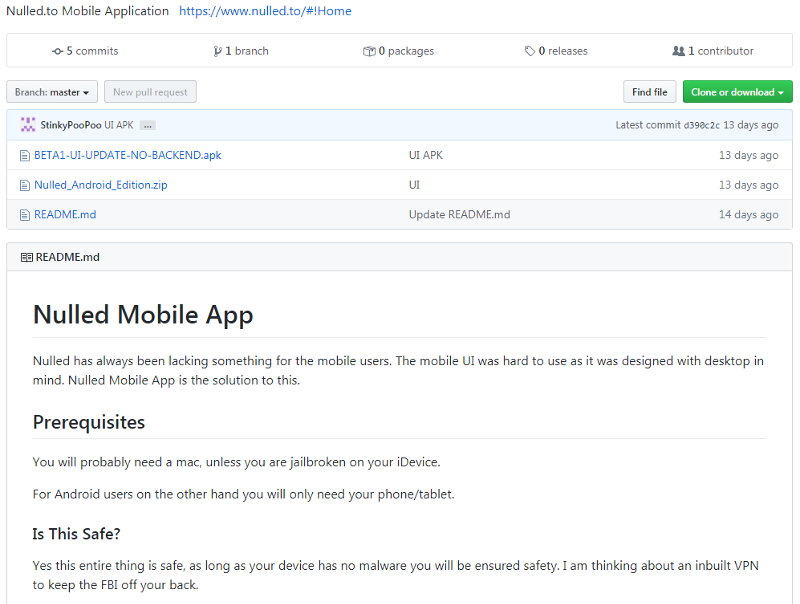Click the commits icon

point(57,51)
